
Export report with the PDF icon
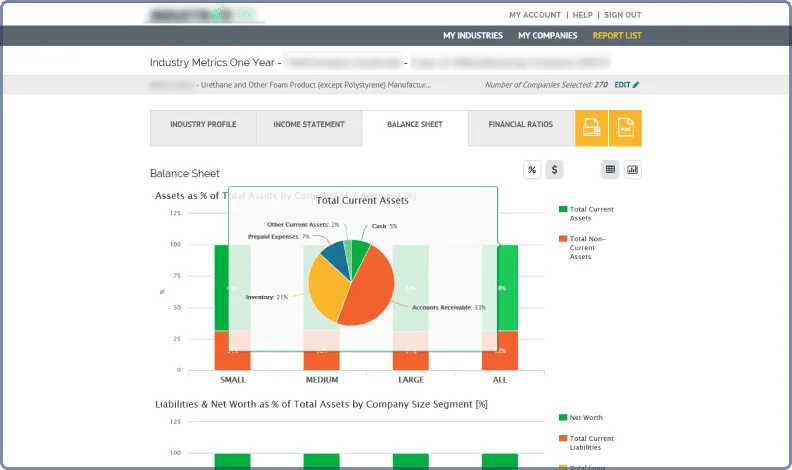click(625, 128)
